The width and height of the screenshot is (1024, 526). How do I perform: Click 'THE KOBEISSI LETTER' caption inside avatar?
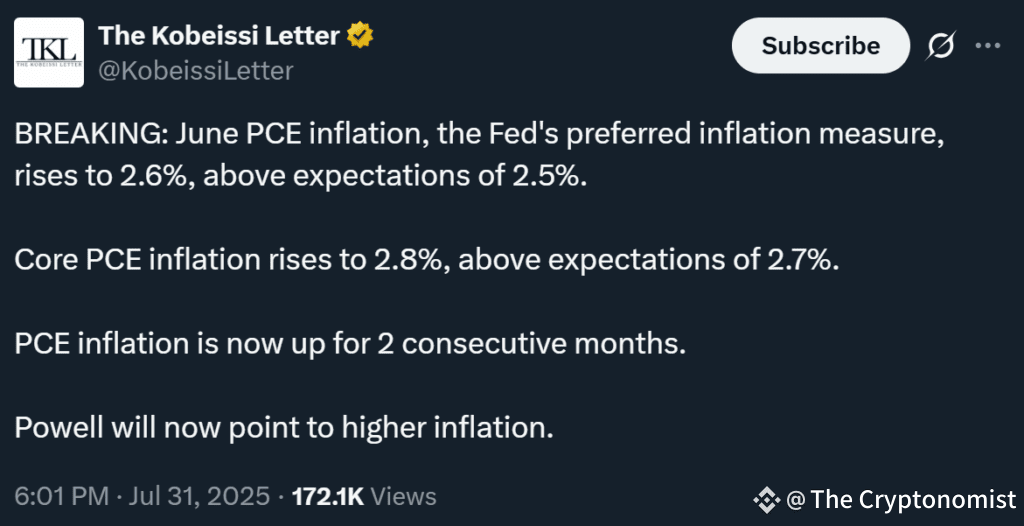click(49, 65)
